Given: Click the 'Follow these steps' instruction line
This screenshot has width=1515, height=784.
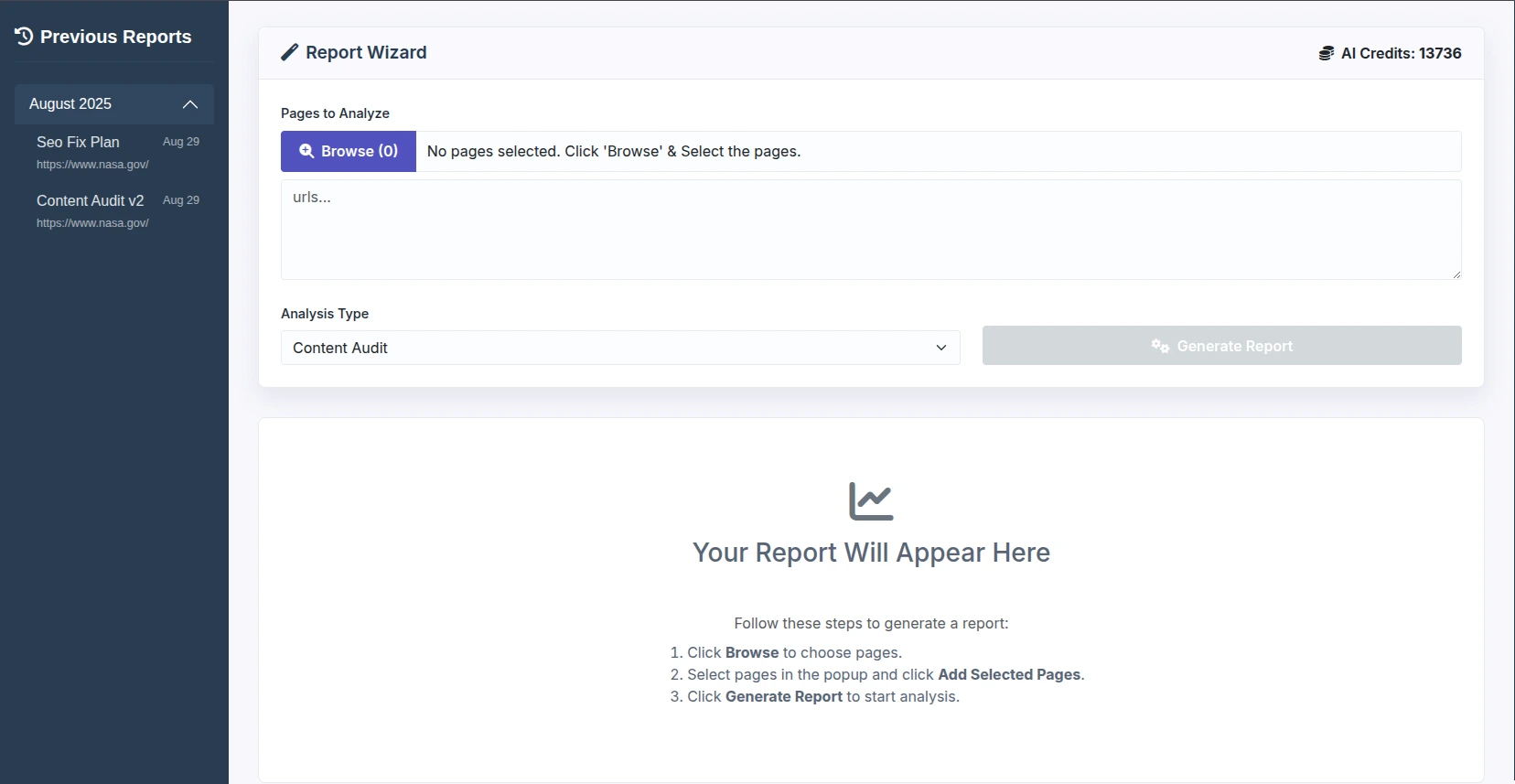Looking at the screenshot, I should coord(871,623).
